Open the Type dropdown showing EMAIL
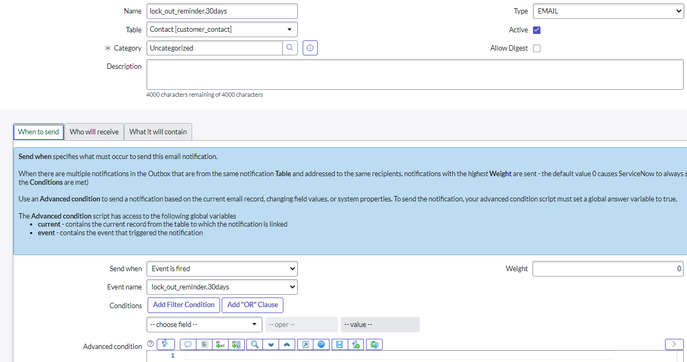 [608, 11]
